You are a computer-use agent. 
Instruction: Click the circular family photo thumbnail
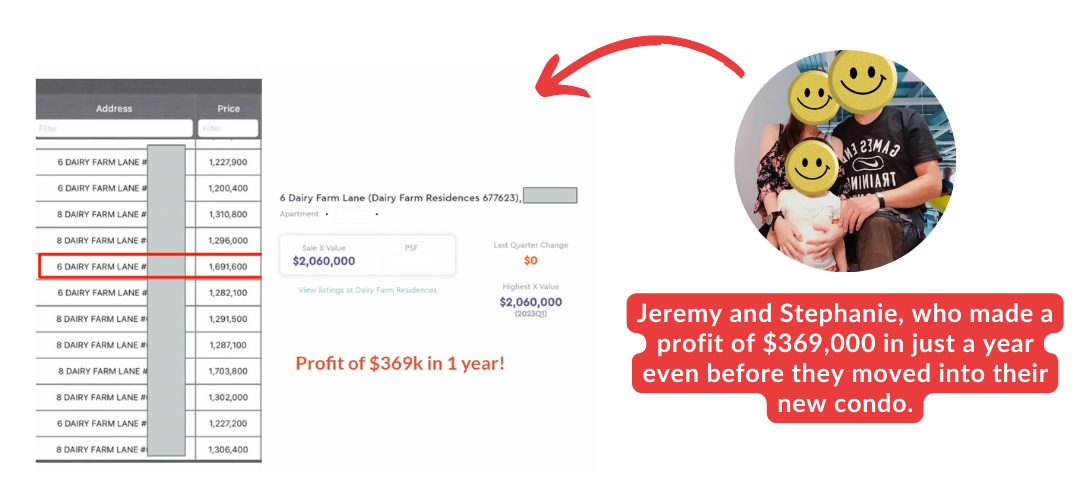[844, 160]
